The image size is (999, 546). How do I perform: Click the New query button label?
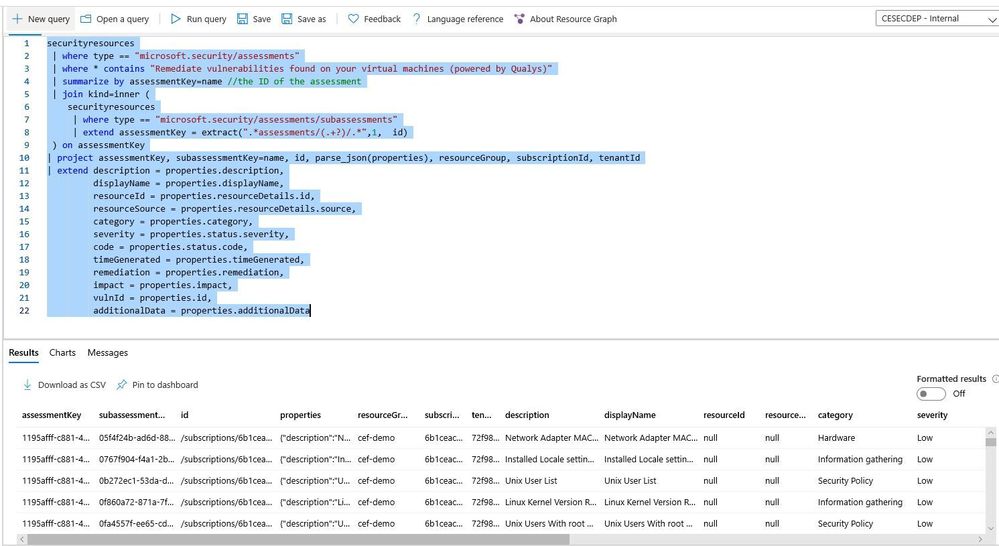pos(49,19)
